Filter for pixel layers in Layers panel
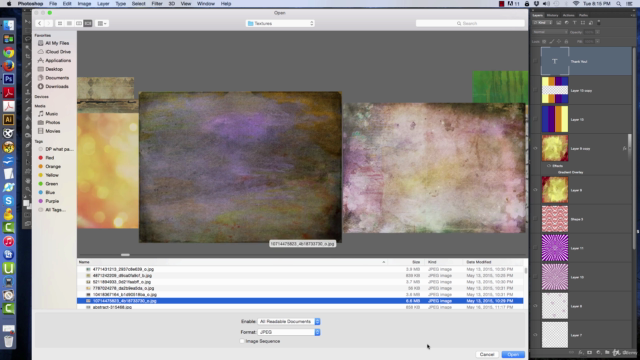Screen dimensions: 640x360 tap(559, 23)
